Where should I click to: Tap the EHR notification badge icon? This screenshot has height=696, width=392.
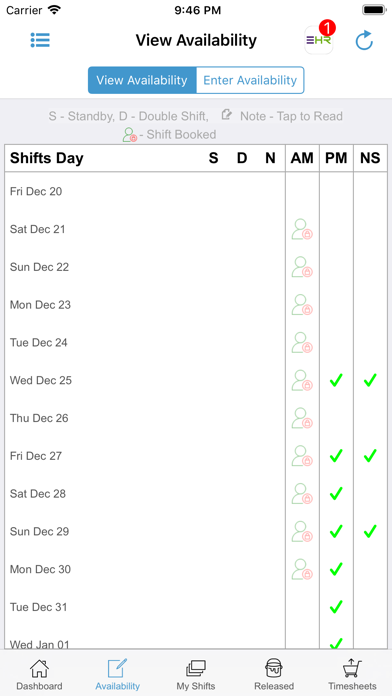tap(319, 39)
